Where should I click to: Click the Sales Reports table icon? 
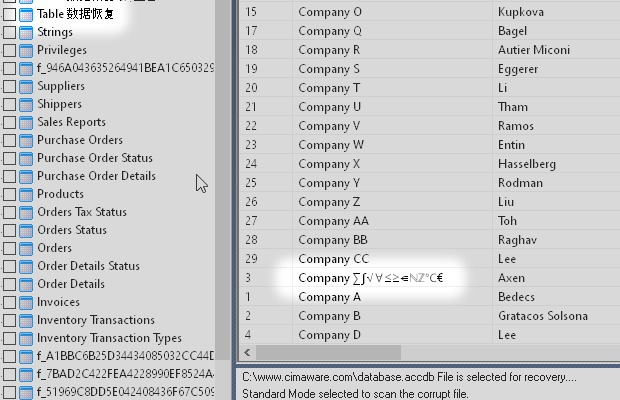click(26, 122)
